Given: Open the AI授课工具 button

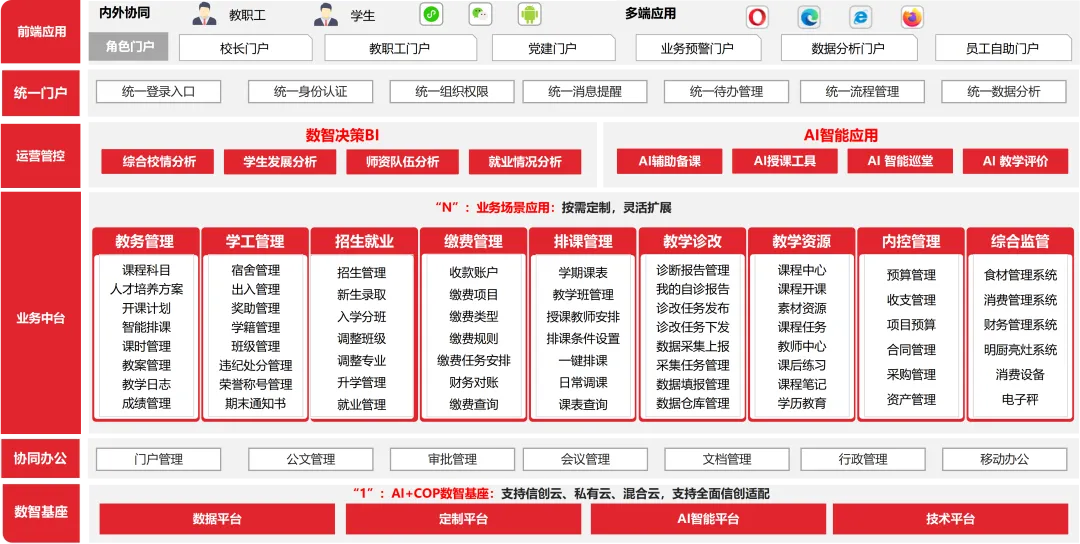Looking at the screenshot, I should (785, 161).
